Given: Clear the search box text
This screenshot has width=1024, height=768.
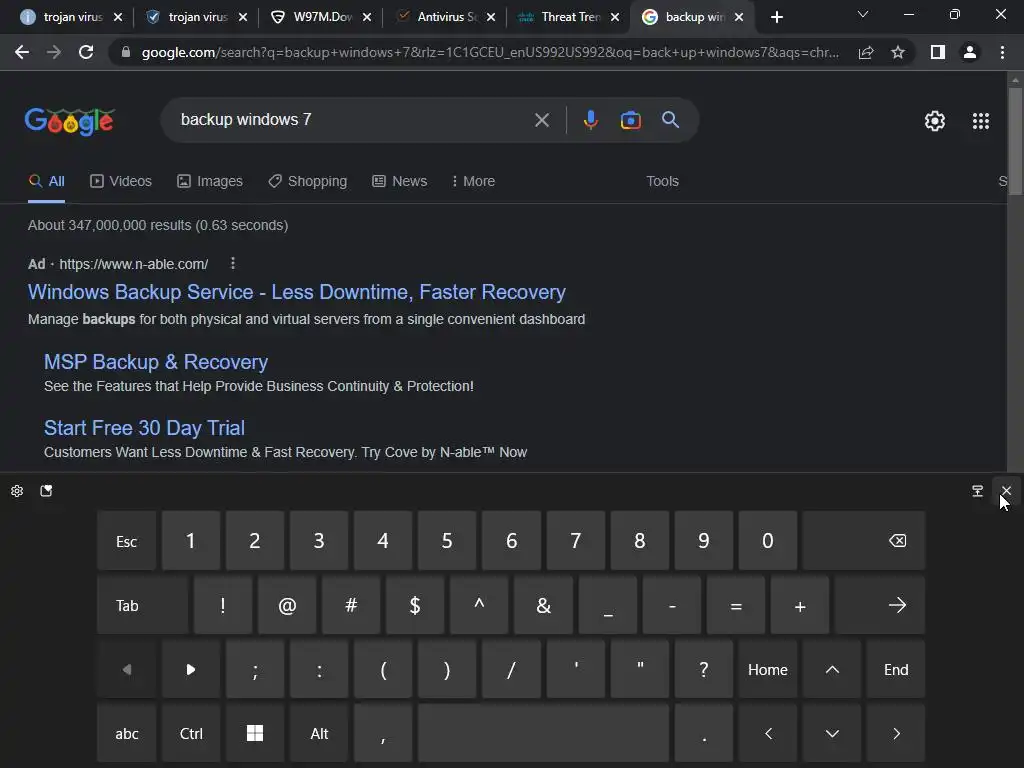Looking at the screenshot, I should [x=541, y=120].
